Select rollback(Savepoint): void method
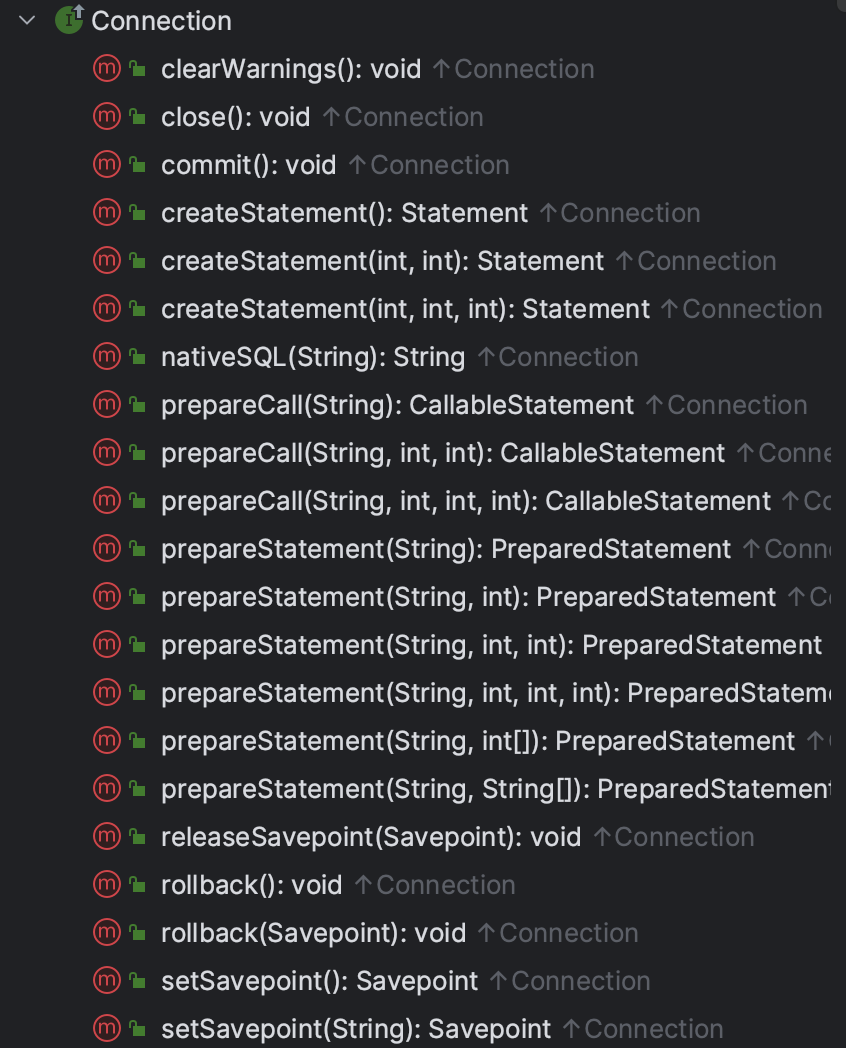The height and width of the screenshot is (1048, 846). coord(313,933)
